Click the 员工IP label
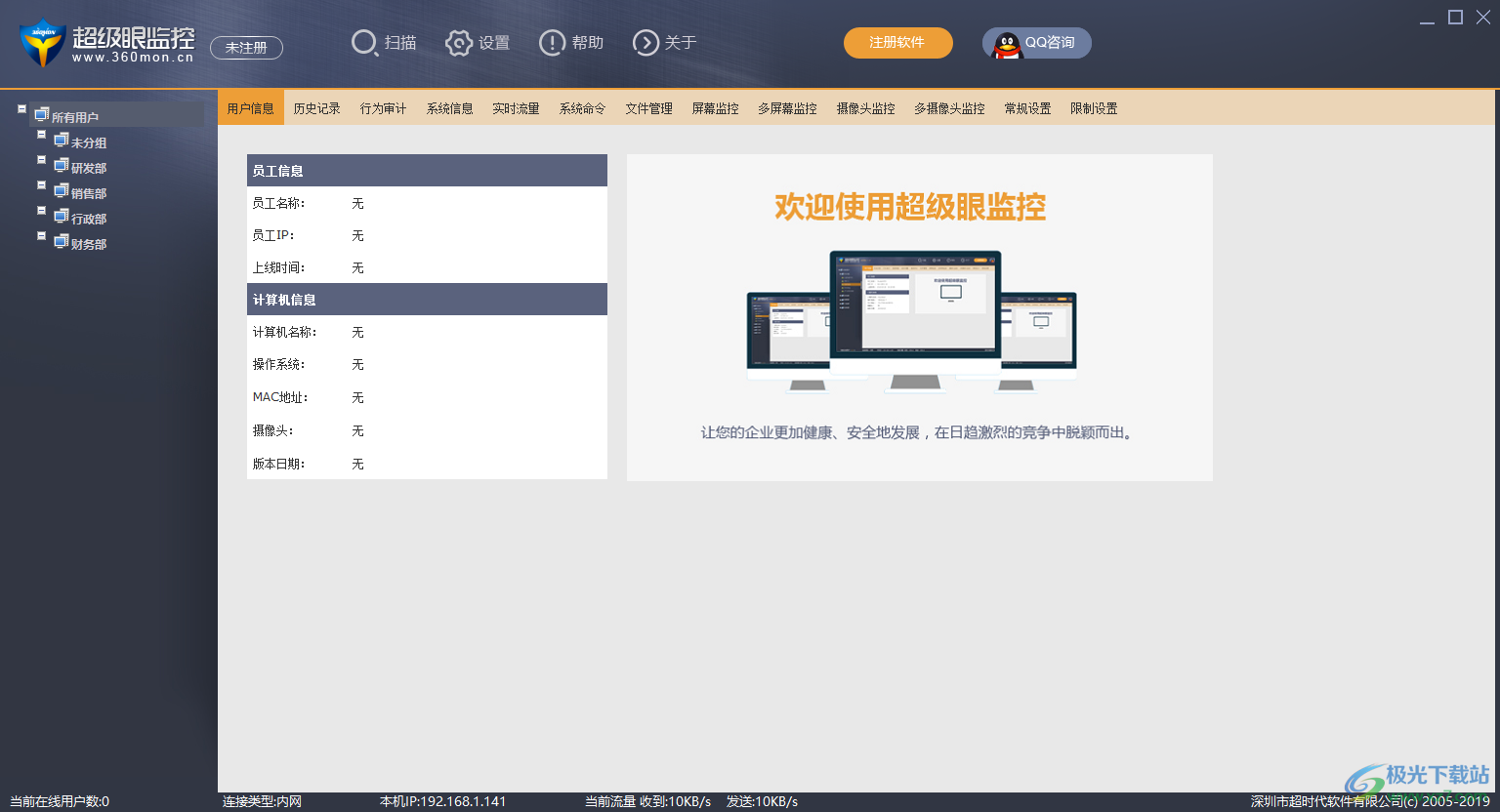The width and height of the screenshot is (1500, 812). point(273,235)
